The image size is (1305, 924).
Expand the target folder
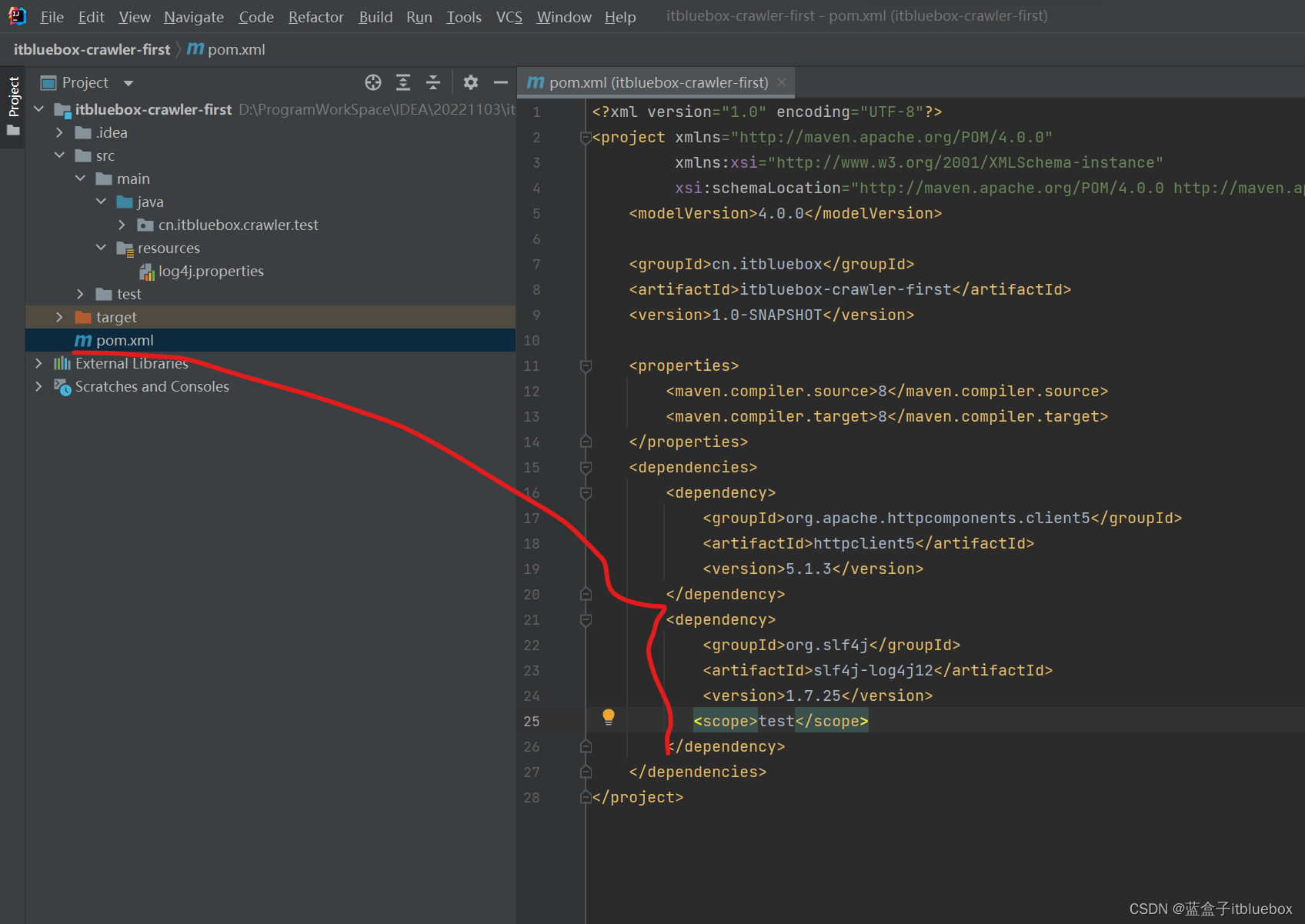(x=60, y=317)
